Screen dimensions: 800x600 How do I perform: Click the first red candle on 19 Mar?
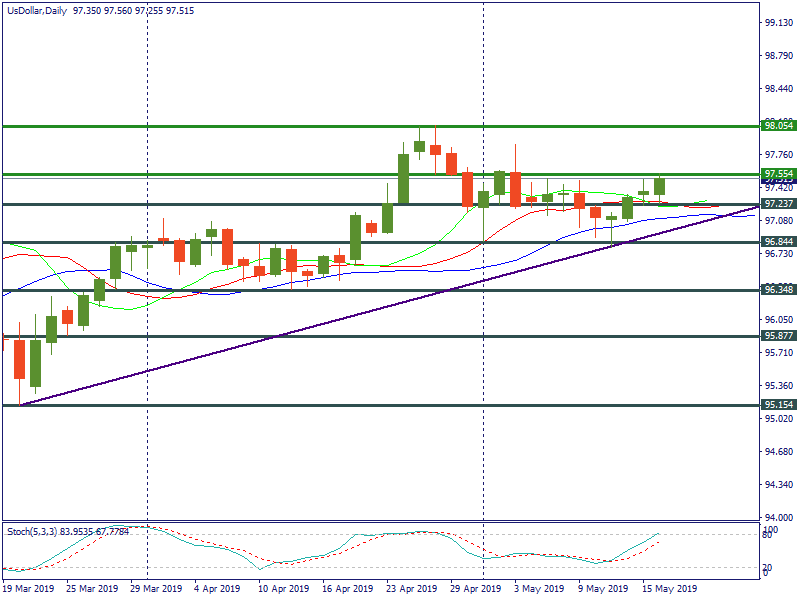[x=19, y=358]
